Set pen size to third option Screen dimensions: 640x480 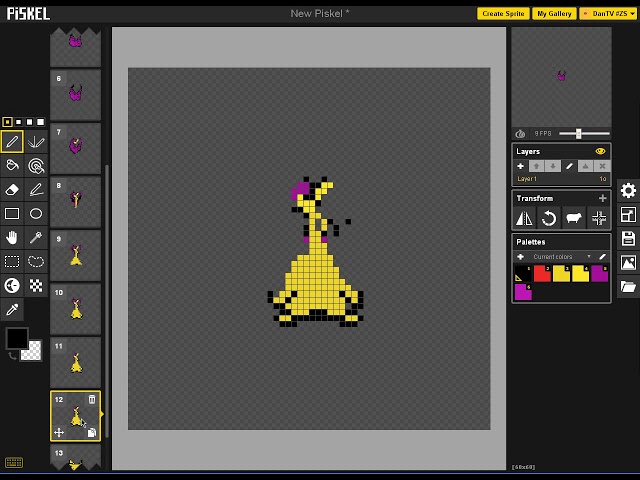pyautogui.click(x=29, y=122)
